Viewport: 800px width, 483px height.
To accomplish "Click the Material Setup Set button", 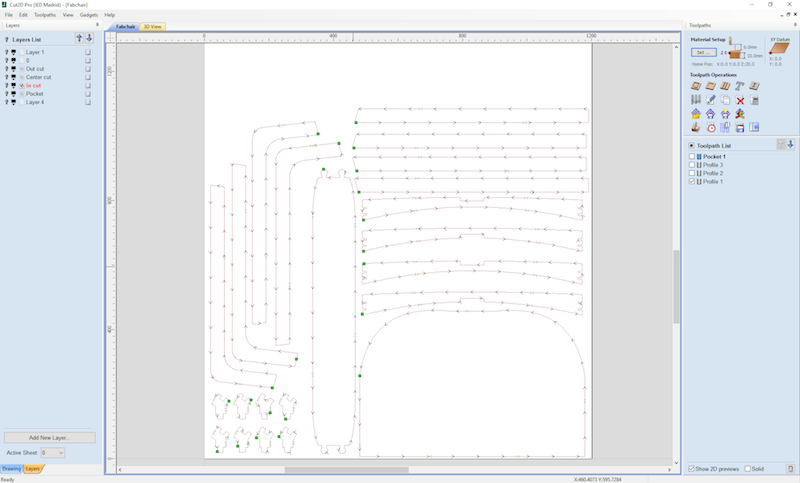I will [704, 53].
